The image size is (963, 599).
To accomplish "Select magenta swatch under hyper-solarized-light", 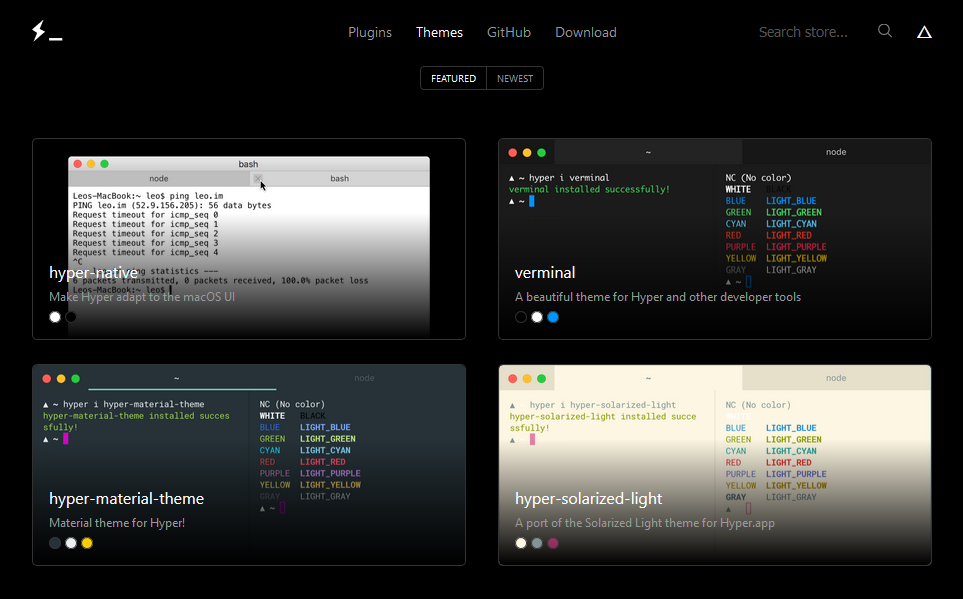I will [553, 543].
